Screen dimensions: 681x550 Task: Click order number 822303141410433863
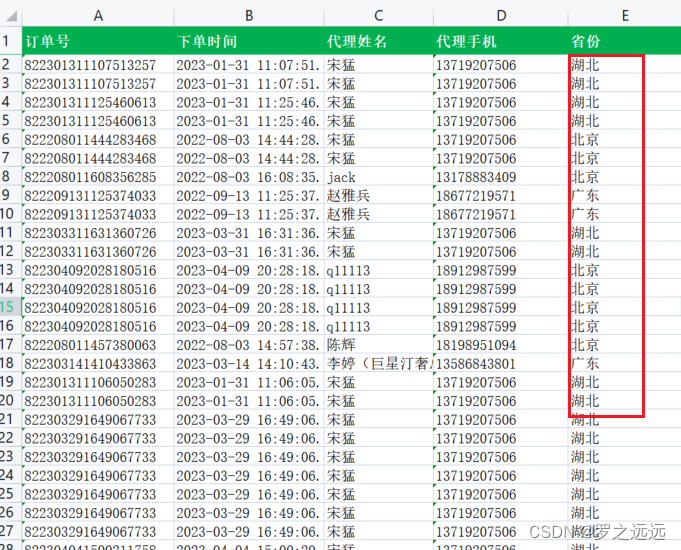tap(98, 364)
